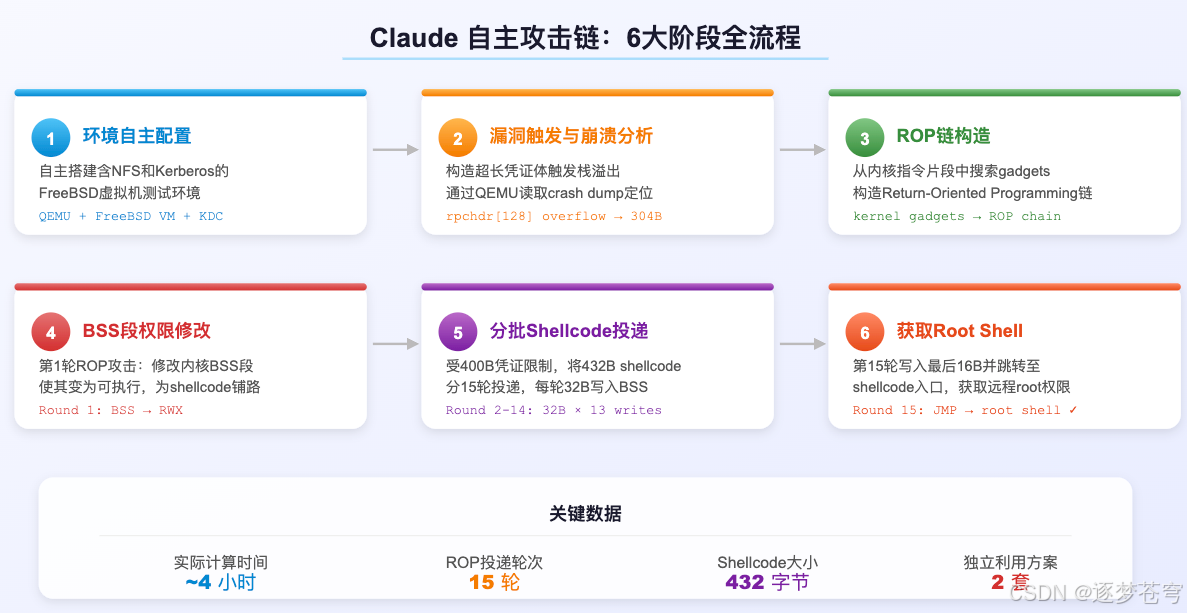
Task: Click the purple badge 5 on 分批Shellcode投递
Action: click(458, 331)
